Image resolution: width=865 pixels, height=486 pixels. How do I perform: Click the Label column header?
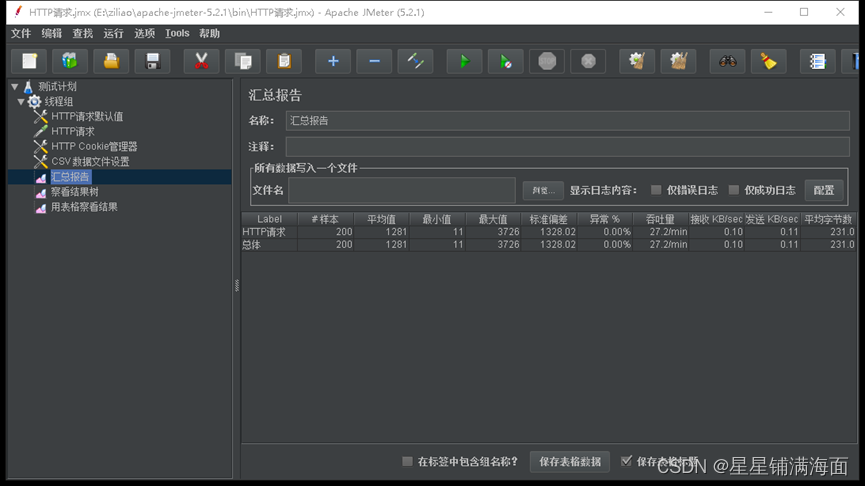click(269, 220)
